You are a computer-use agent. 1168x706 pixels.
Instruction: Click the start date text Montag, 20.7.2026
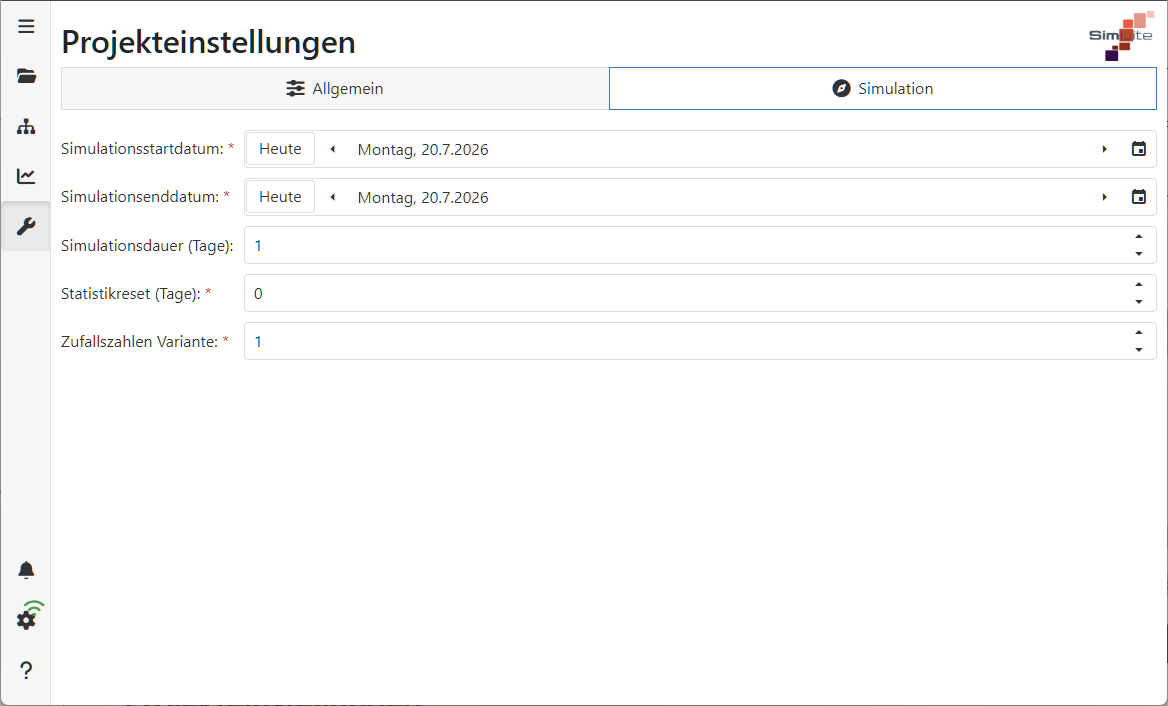coord(423,150)
